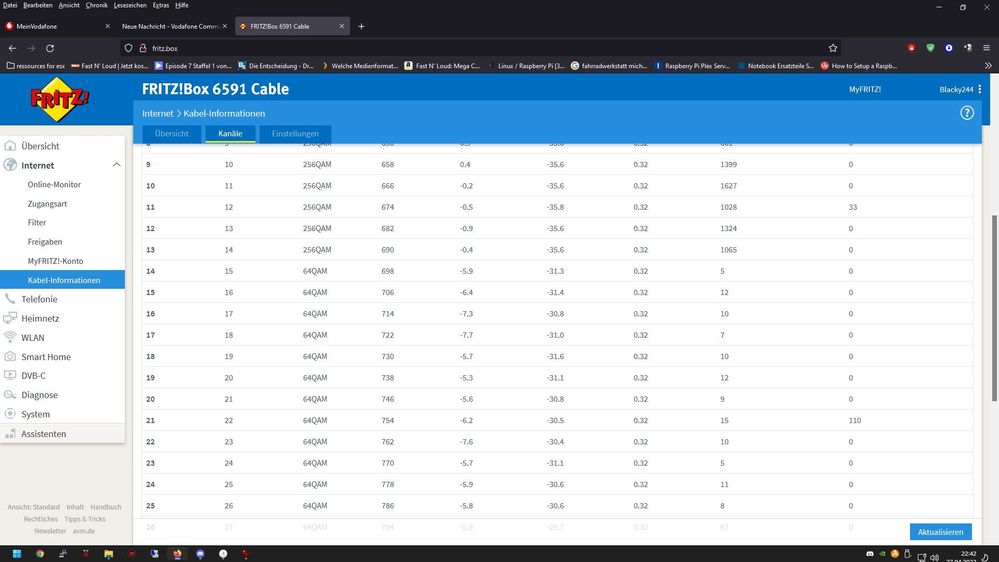Open a new tab with plus icon
The width and height of the screenshot is (999, 562).
(361, 26)
